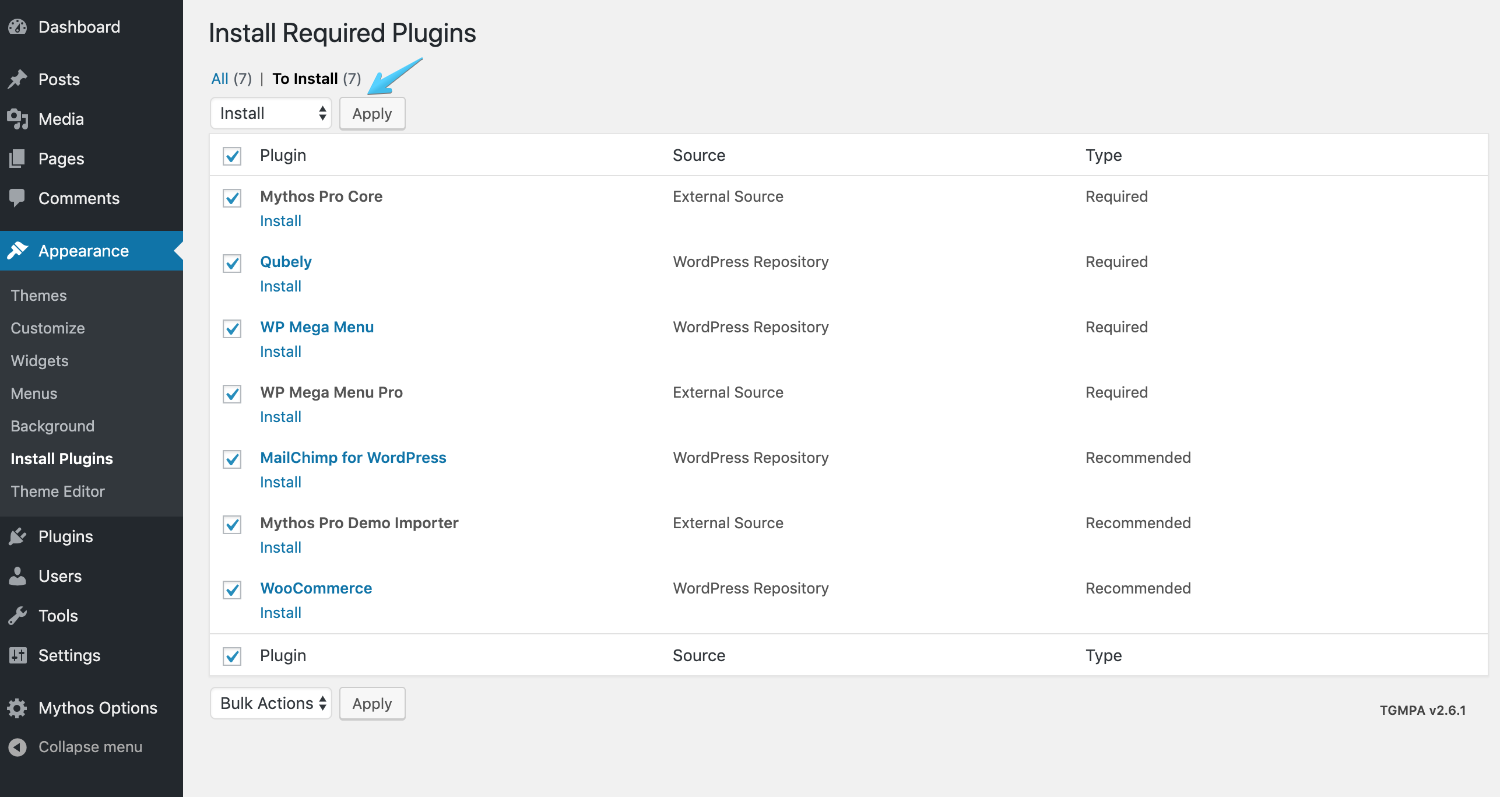Uncheck the WooCommerce plugin checkbox
The width and height of the screenshot is (1500, 797).
(232, 589)
